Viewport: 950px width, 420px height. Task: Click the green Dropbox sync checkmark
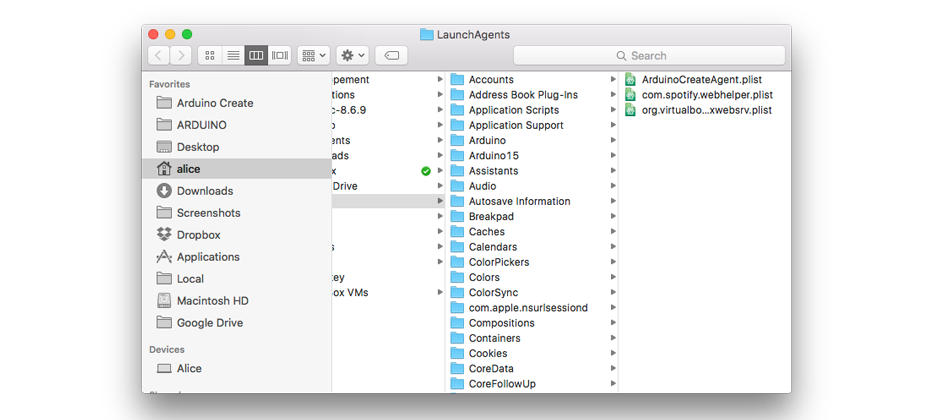click(425, 171)
